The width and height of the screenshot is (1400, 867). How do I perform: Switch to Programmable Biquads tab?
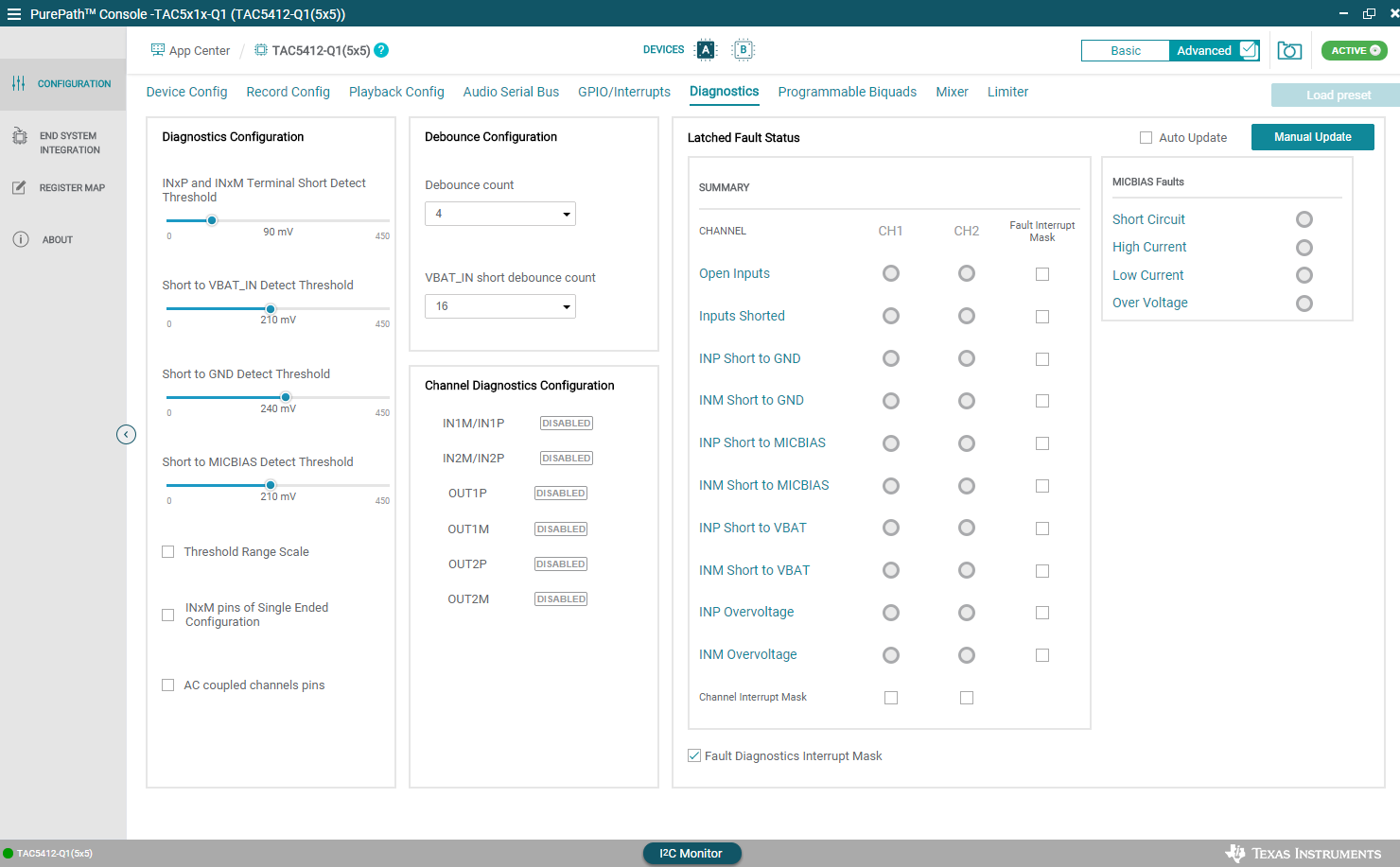(847, 92)
